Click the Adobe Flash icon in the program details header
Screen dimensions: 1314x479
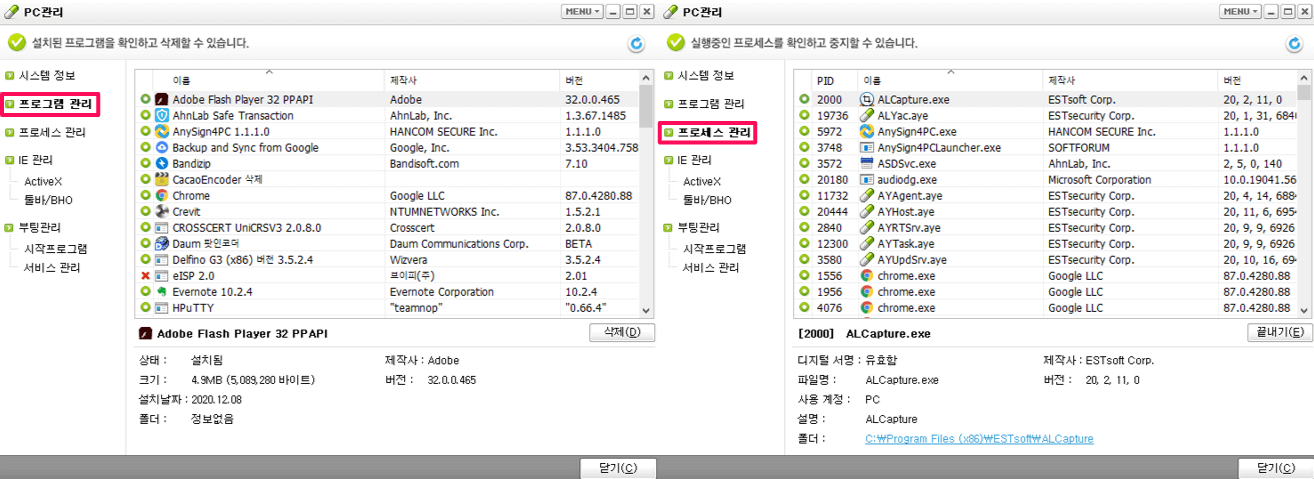pos(145,333)
